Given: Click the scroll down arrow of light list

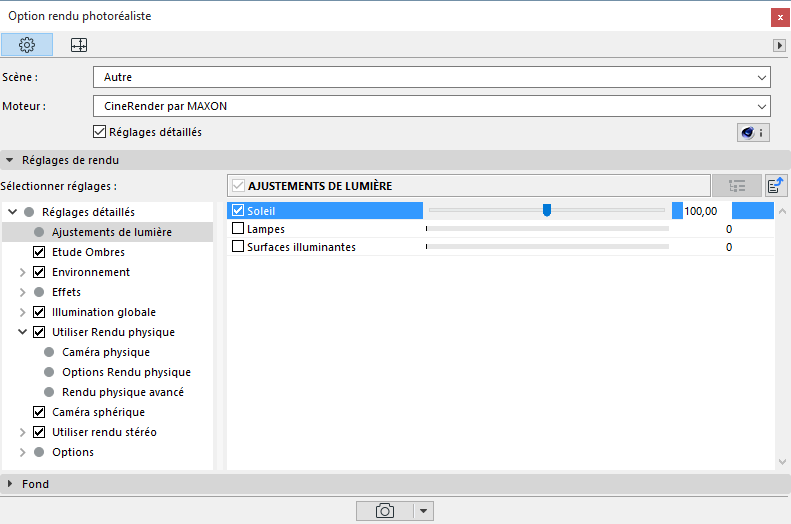Looking at the screenshot, I should tap(782, 461).
